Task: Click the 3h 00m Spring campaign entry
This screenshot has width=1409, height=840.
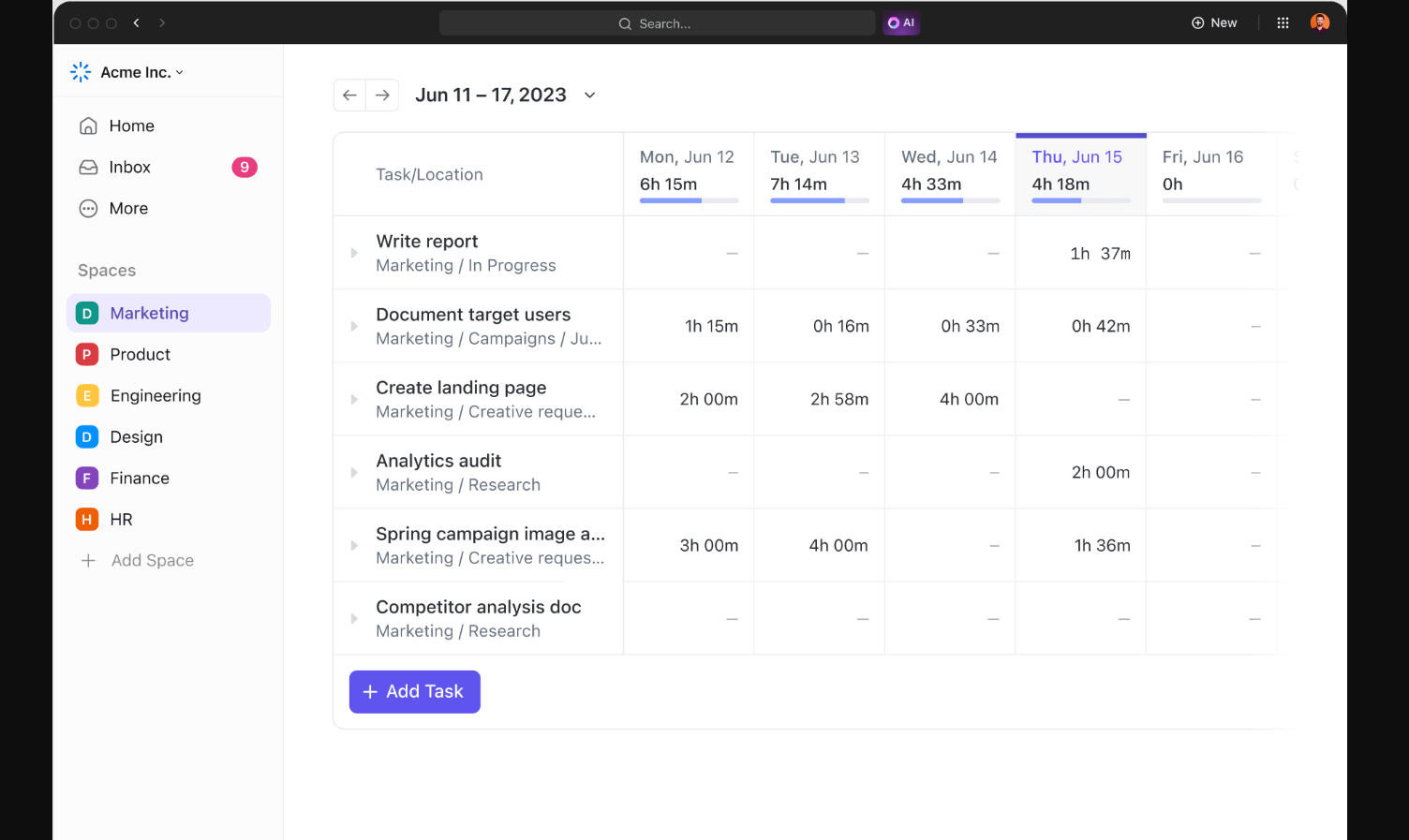Action: 709,545
